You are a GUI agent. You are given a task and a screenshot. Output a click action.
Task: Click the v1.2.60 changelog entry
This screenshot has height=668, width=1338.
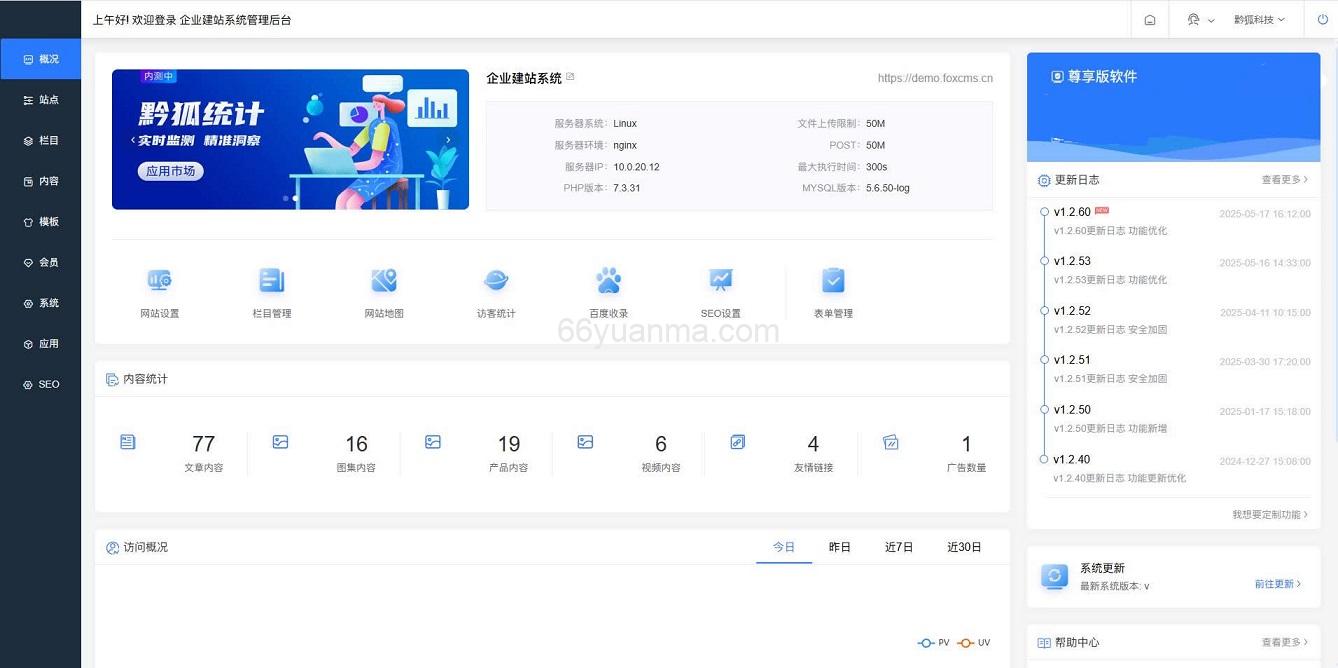1073,212
